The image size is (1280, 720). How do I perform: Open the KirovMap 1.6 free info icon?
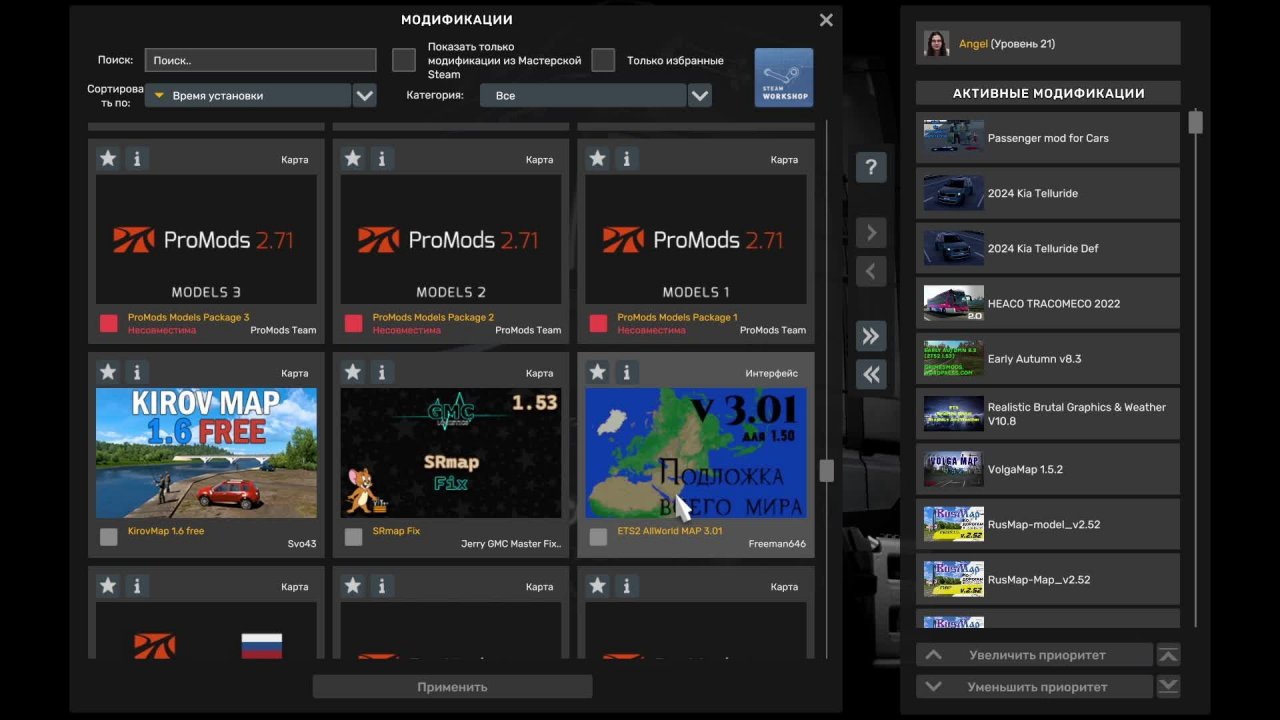pos(137,372)
